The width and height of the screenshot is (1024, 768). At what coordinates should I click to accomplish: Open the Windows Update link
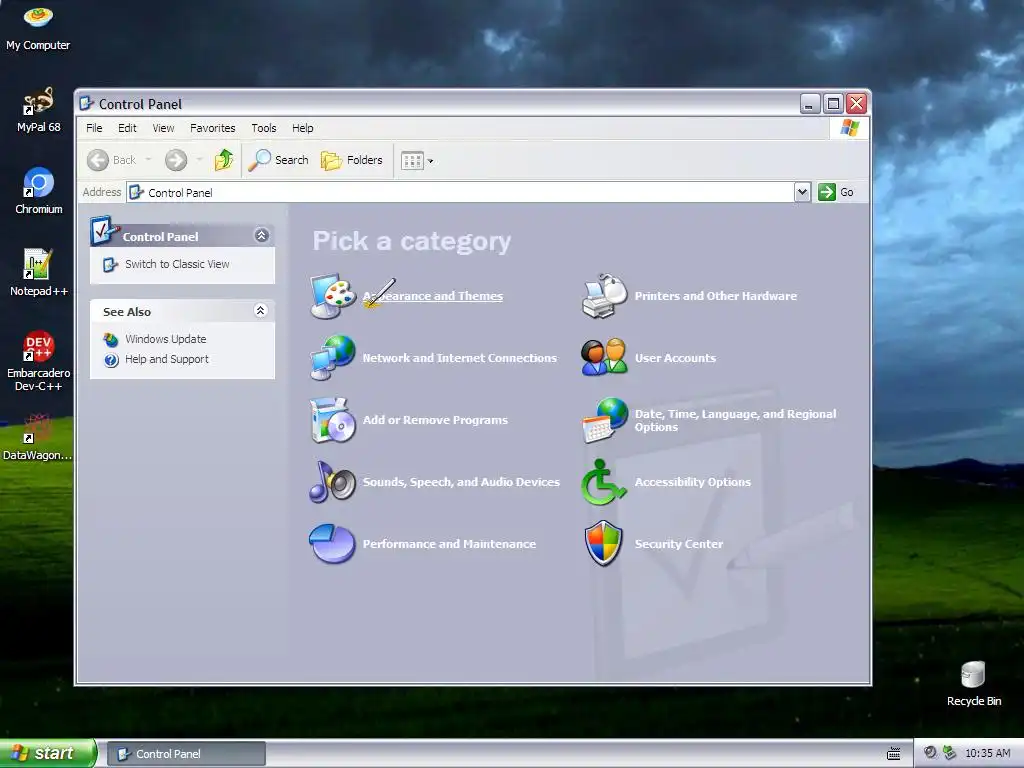(166, 339)
